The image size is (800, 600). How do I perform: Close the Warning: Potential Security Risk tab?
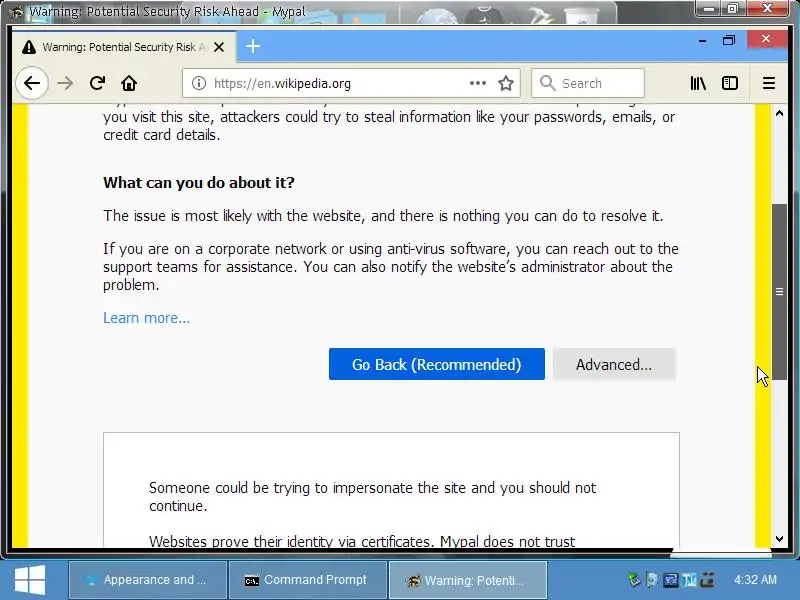219,47
